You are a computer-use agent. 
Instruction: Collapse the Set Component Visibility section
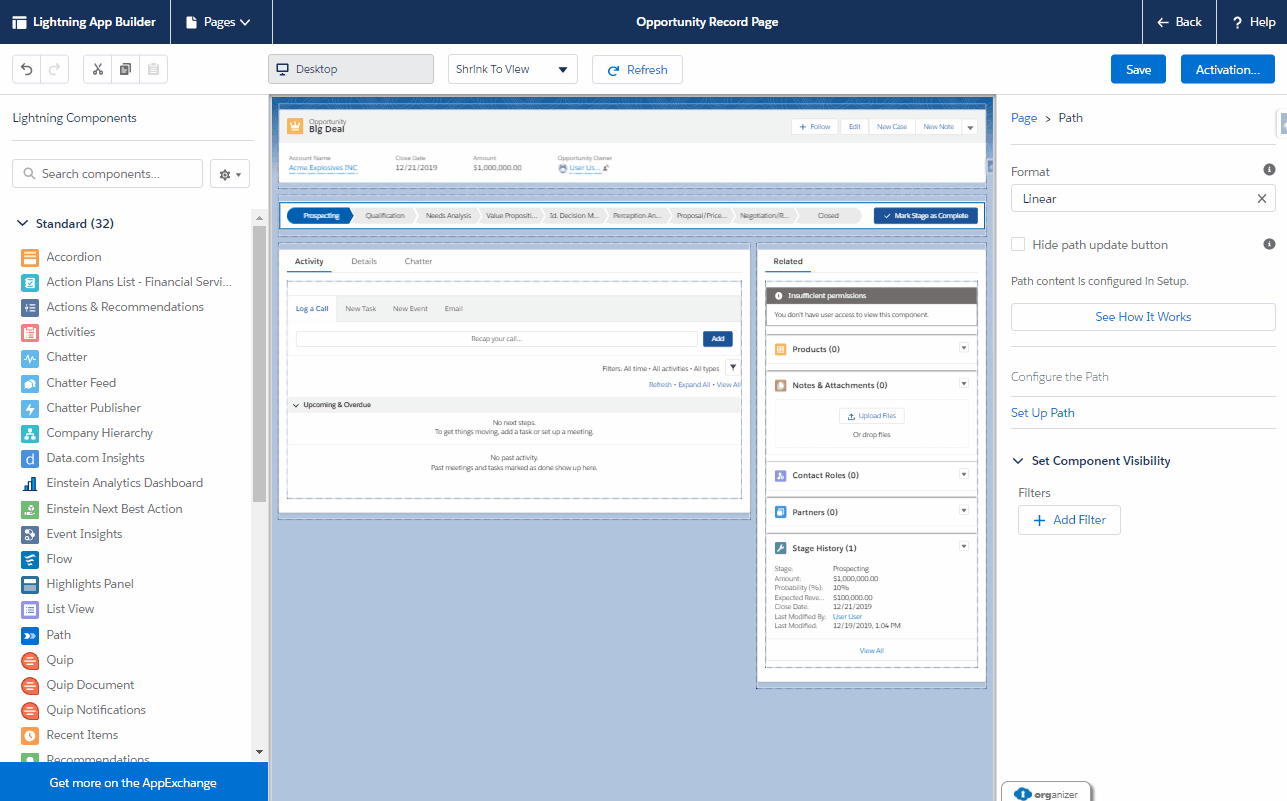click(1019, 461)
